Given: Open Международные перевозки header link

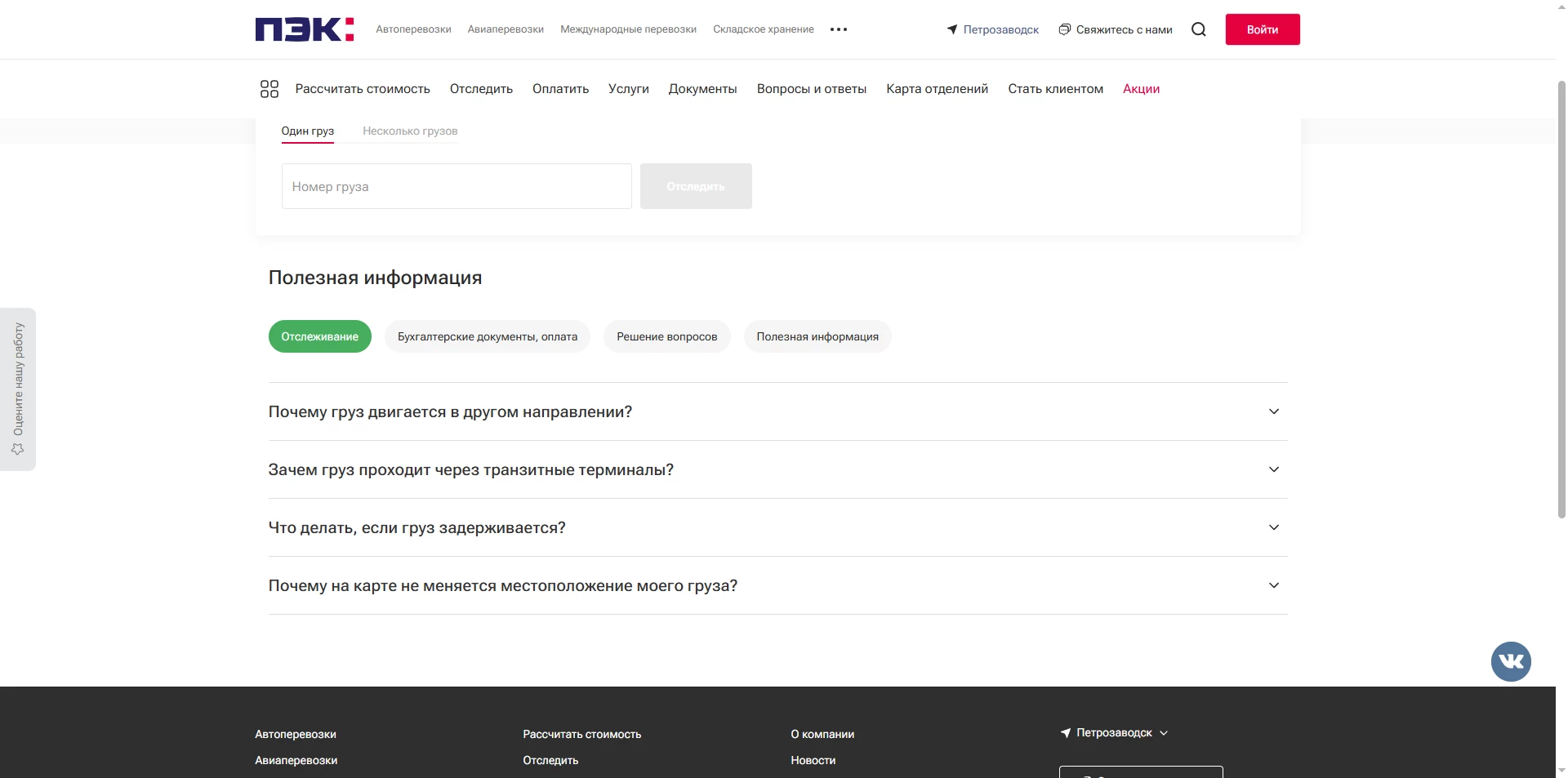Looking at the screenshot, I should (x=628, y=29).
